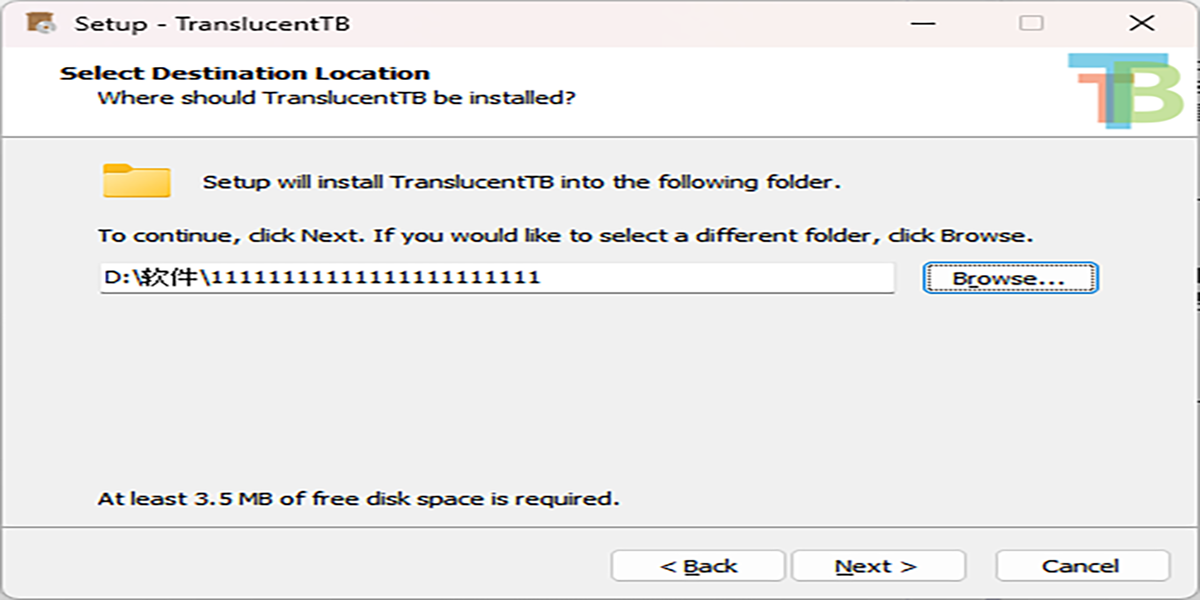Click the 'To continue, click Next' instruction text
The image size is (1200, 600).
[x=565, y=237]
